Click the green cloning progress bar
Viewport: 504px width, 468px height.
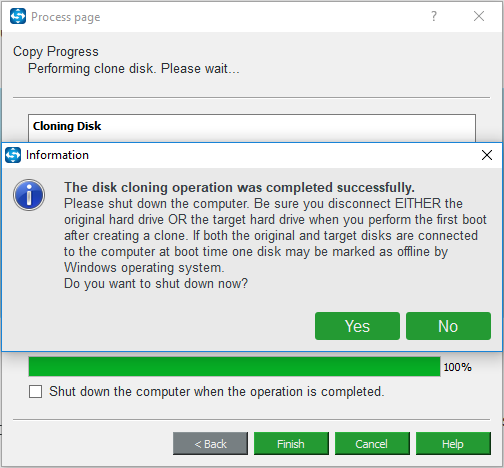pos(234,367)
